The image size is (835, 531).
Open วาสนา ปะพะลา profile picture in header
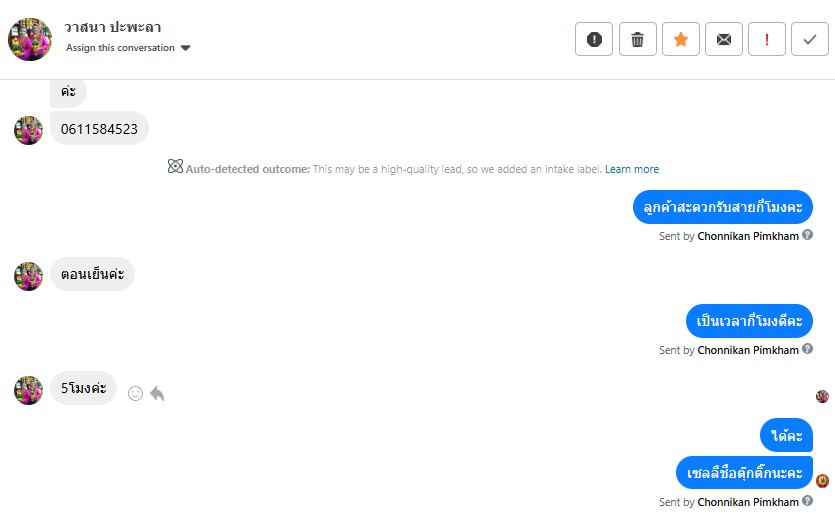30,39
